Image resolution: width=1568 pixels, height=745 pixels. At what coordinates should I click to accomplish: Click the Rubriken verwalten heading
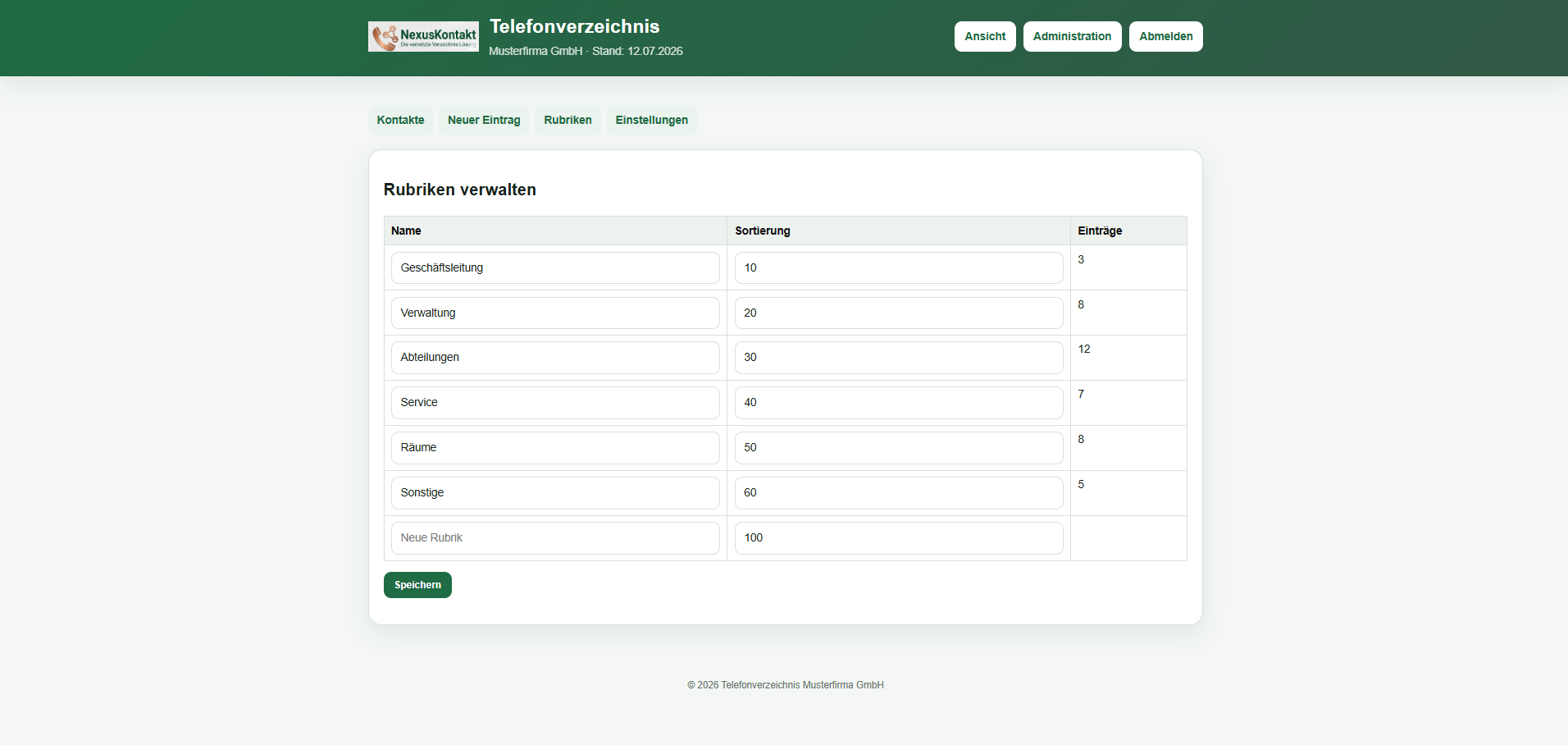click(x=460, y=190)
